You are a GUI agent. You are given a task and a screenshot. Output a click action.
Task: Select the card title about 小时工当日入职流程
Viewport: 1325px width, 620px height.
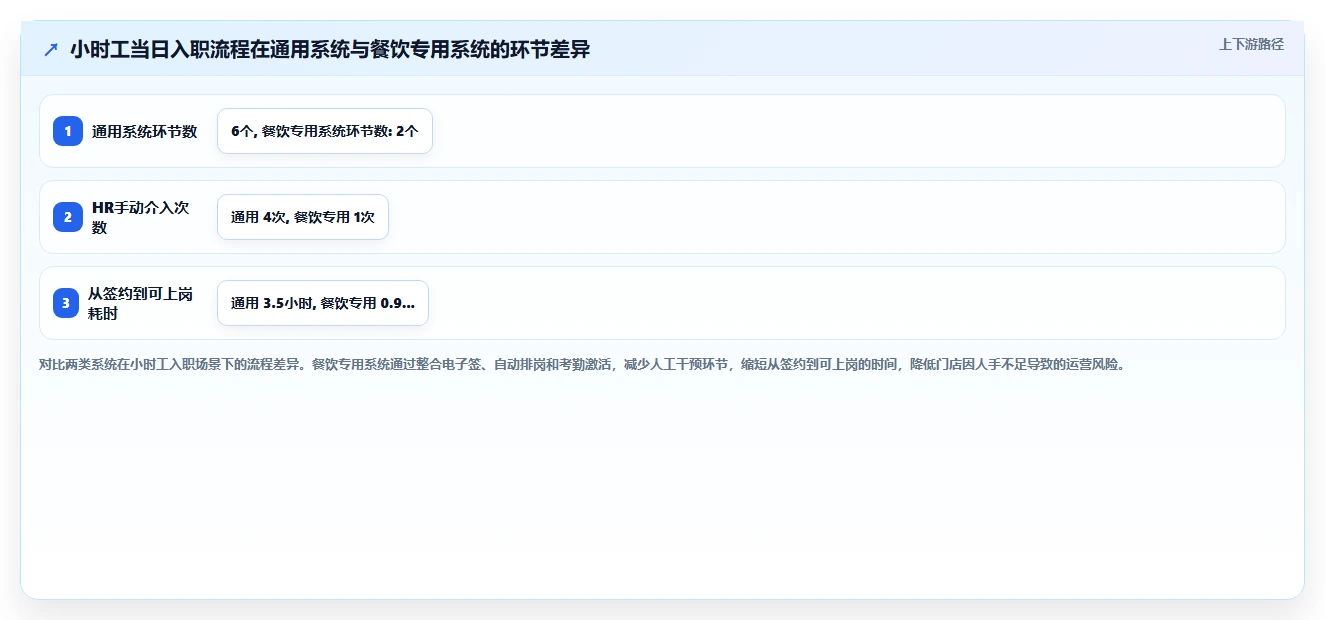pyautogui.click(x=330, y=50)
